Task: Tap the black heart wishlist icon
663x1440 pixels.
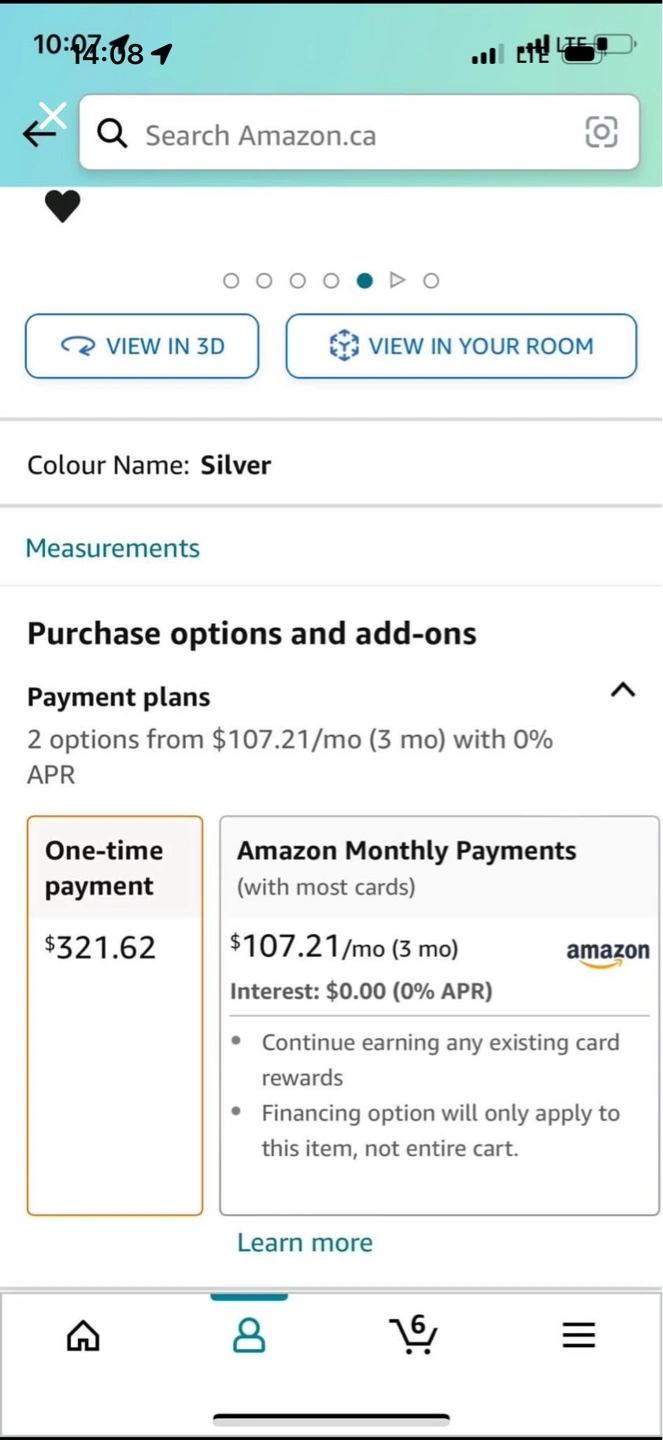Action: (62, 206)
